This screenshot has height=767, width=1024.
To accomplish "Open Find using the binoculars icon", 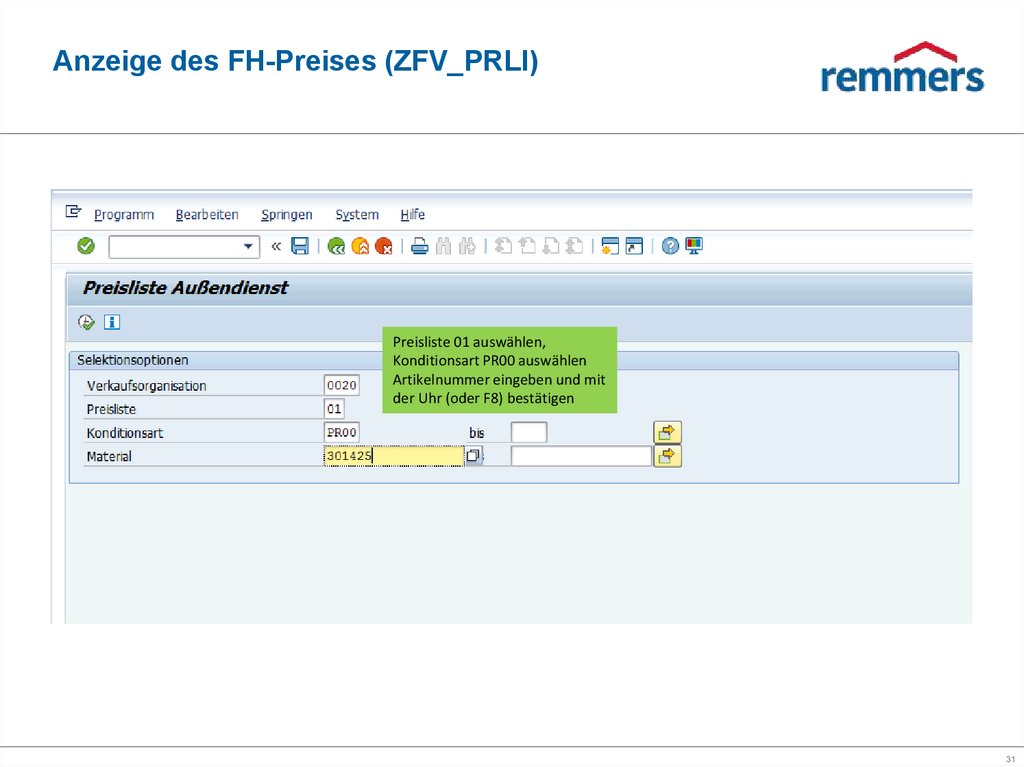I will [x=444, y=245].
